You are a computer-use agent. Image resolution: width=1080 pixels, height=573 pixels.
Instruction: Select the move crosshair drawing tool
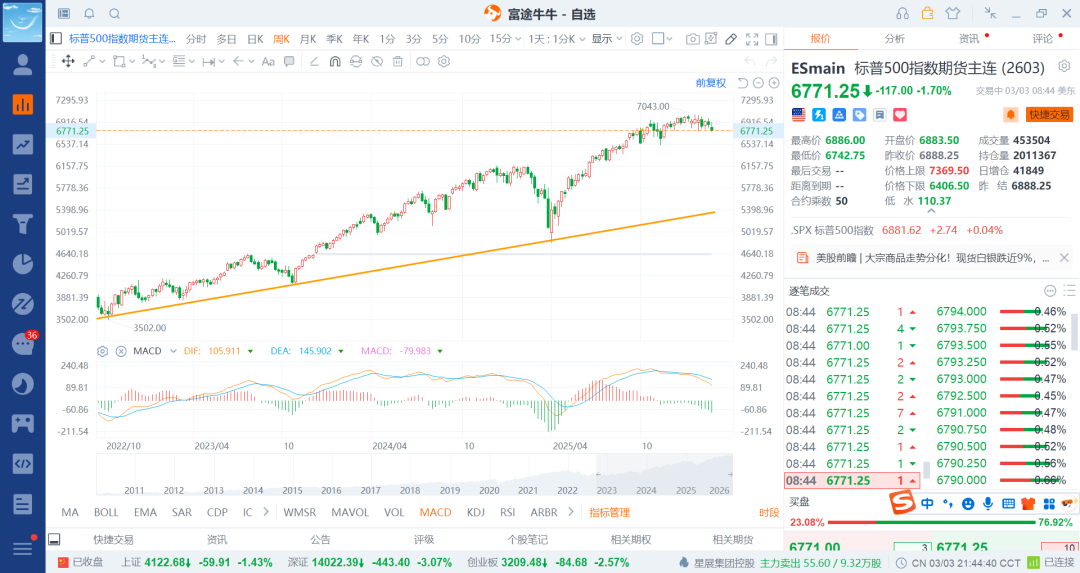tap(68, 61)
